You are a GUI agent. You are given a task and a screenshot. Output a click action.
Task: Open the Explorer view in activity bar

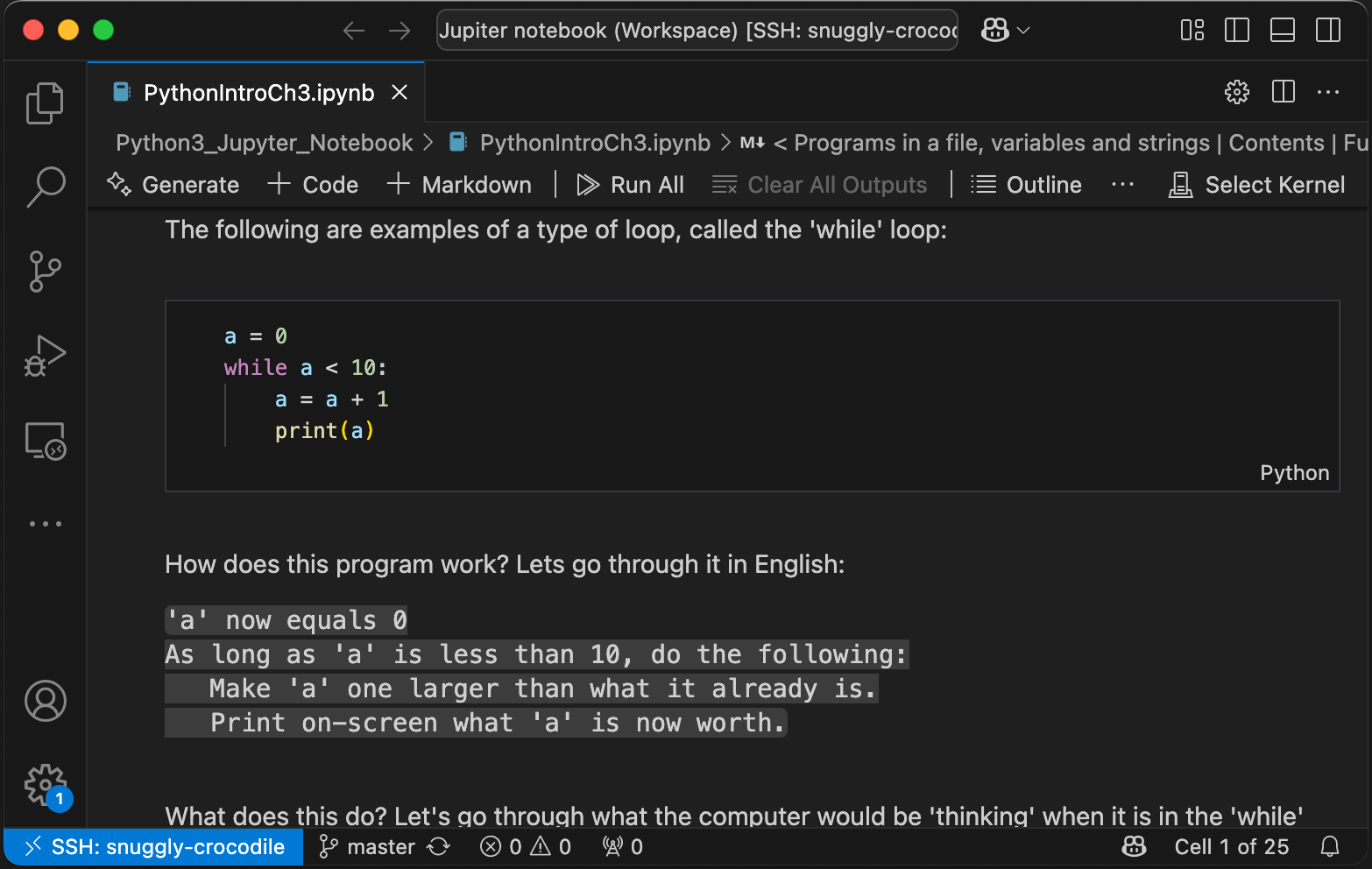pos(45,103)
